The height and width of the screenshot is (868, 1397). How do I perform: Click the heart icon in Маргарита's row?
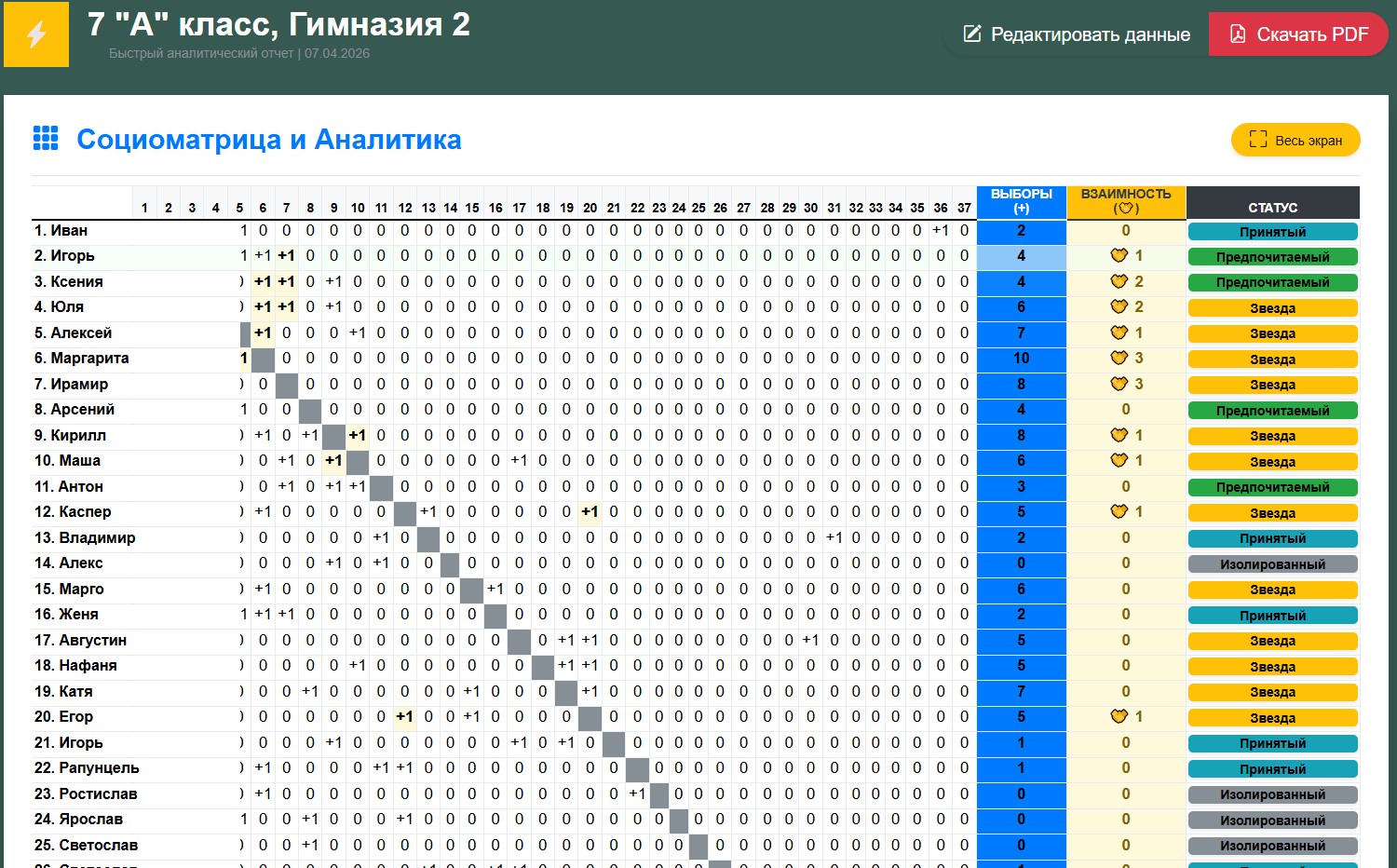coord(1119,359)
